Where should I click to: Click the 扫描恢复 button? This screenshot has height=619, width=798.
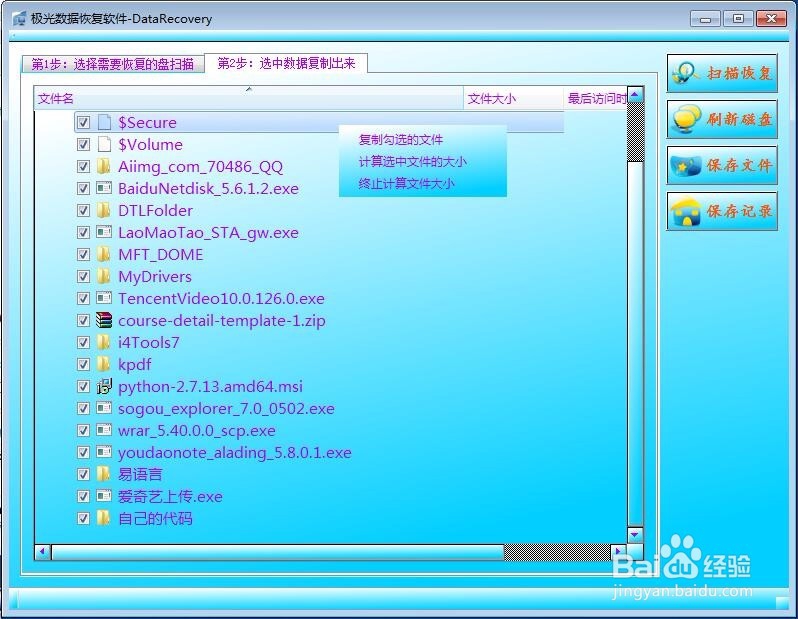pos(722,73)
